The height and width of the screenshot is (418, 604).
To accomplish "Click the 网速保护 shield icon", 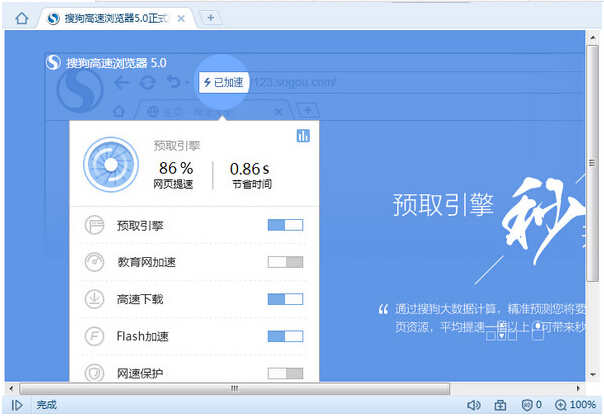I will tap(94, 373).
